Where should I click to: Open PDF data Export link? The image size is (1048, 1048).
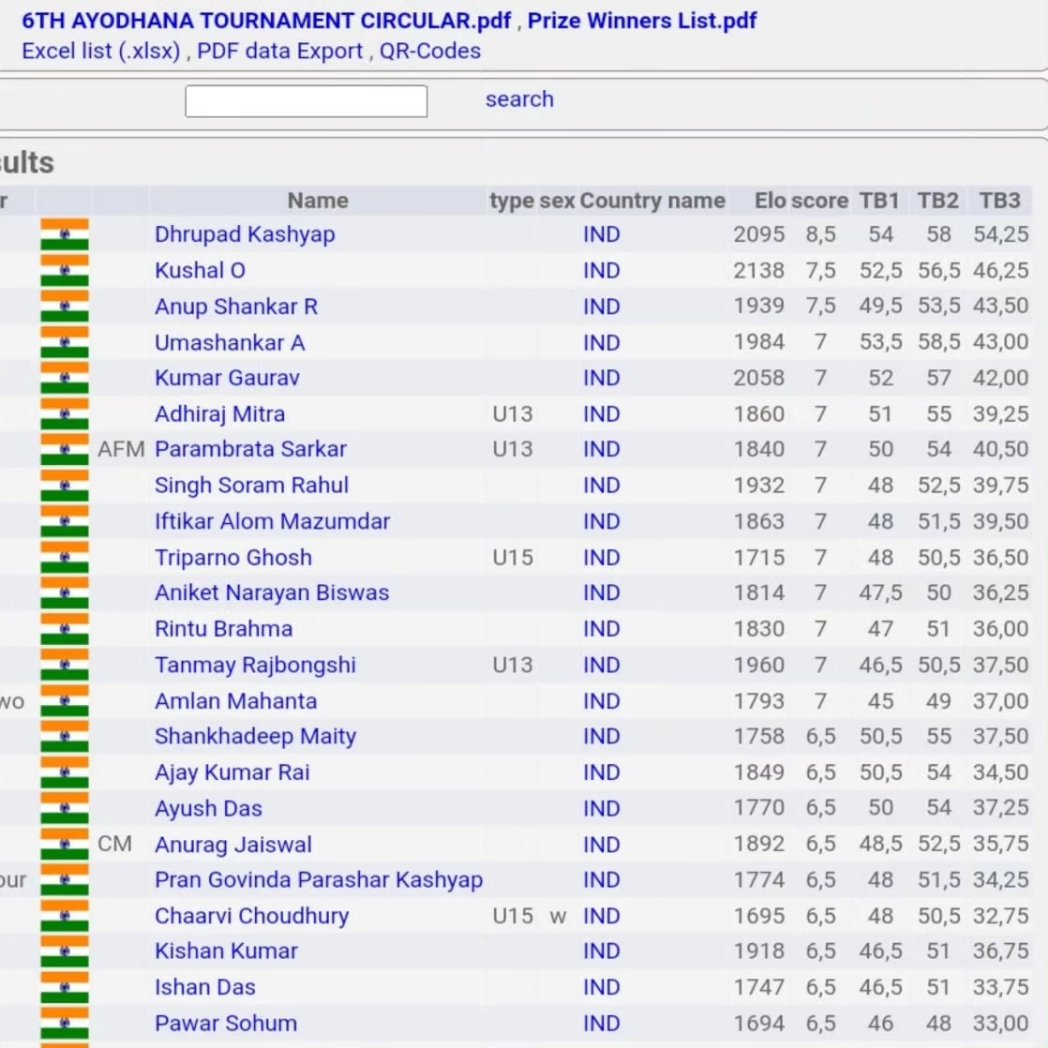(279, 51)
